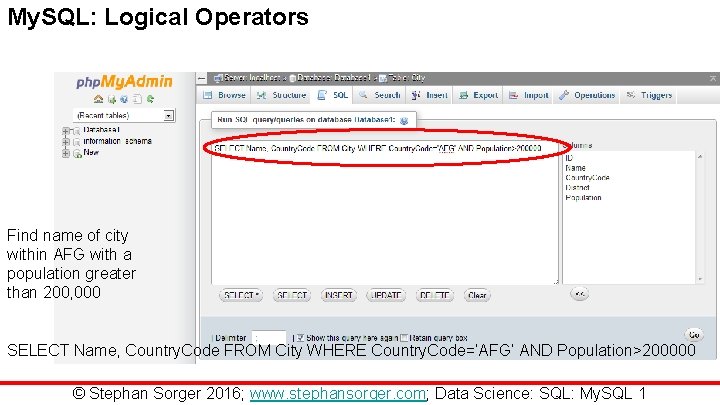720x405 pixels.
Task: Click the Database1 tree database icon
Action: 76,131
